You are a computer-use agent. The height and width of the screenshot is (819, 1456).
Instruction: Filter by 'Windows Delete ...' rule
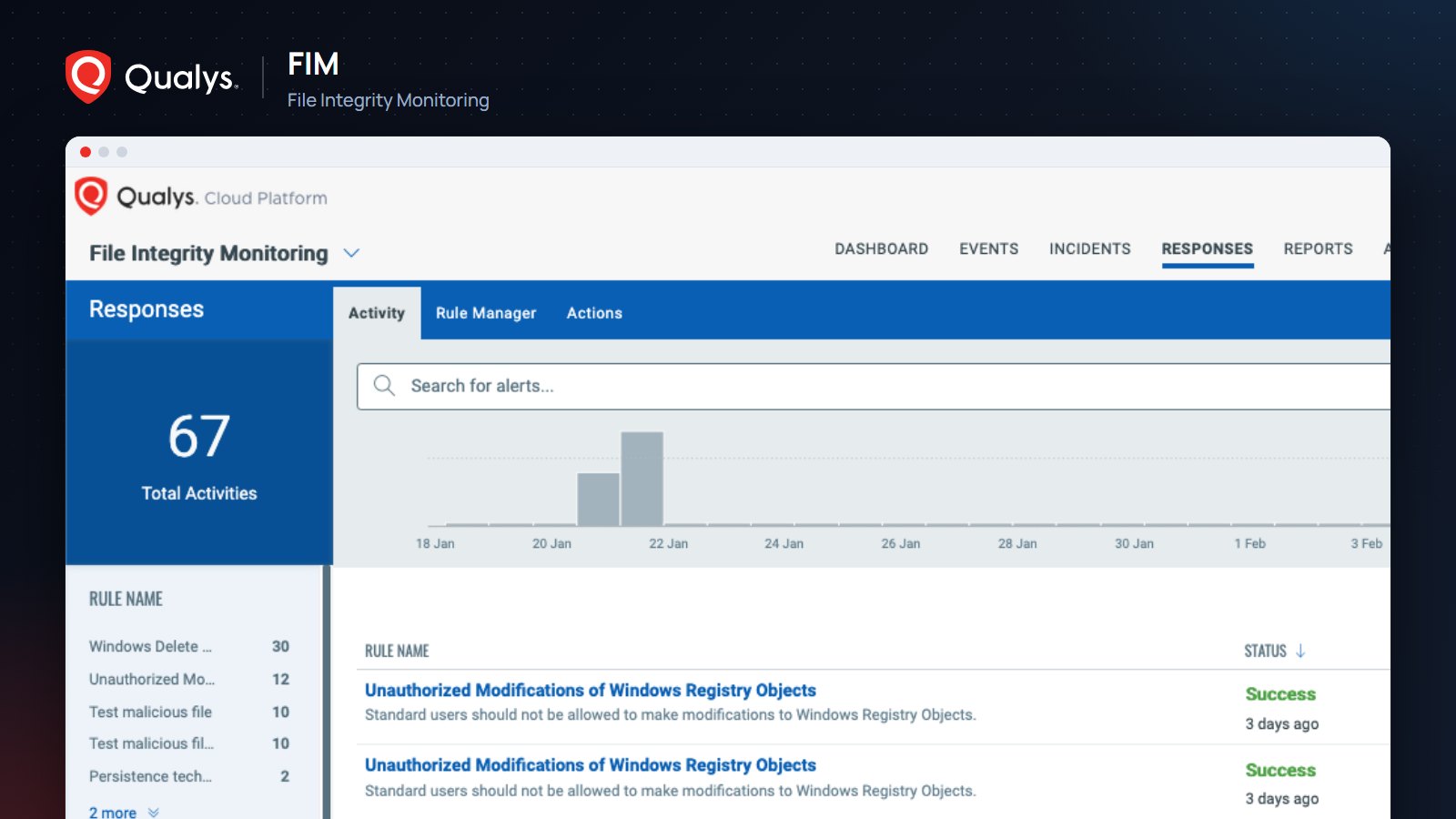pyautogui.click(x=150, y=646)
